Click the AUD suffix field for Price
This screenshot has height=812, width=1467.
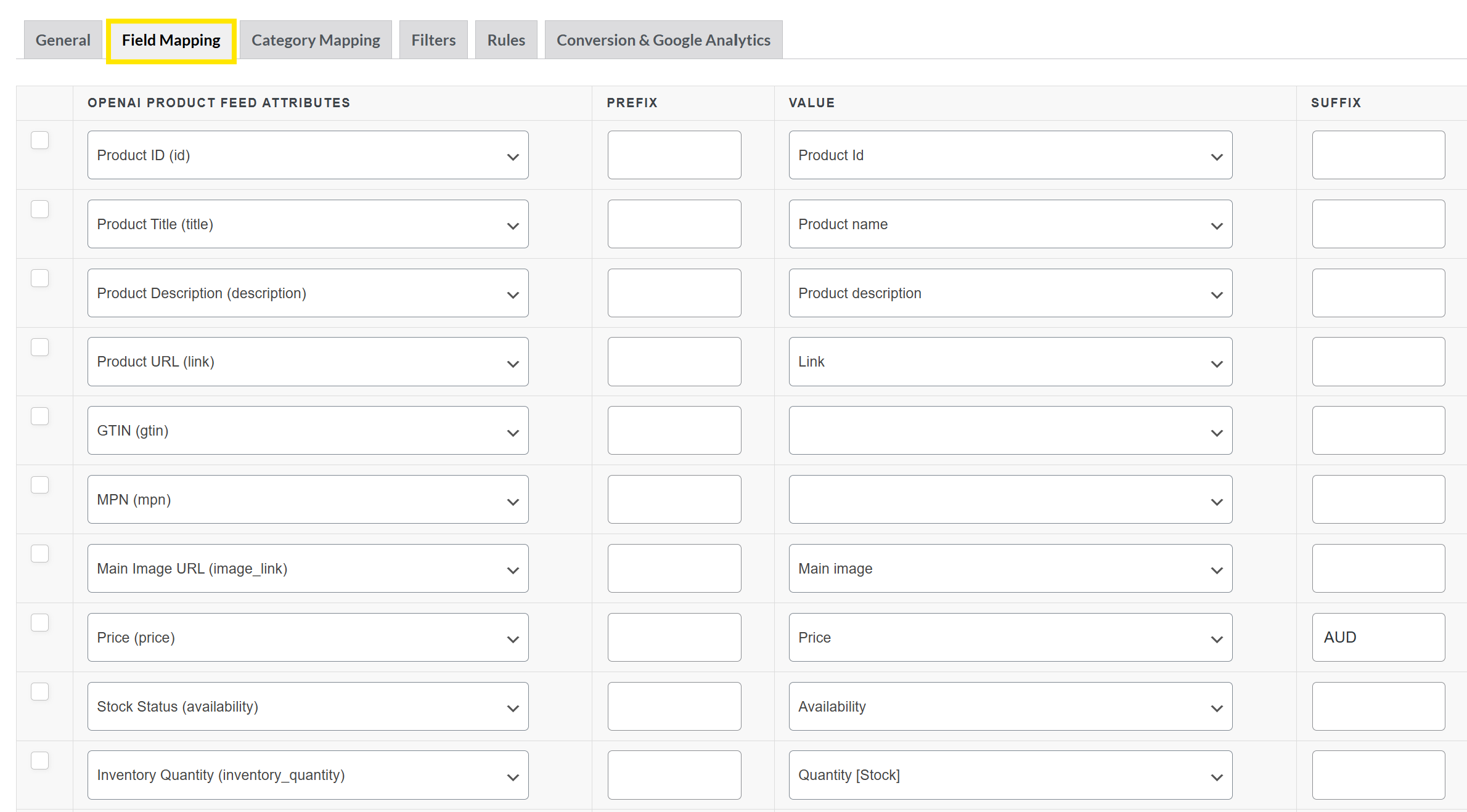[x=1378, y=638]
